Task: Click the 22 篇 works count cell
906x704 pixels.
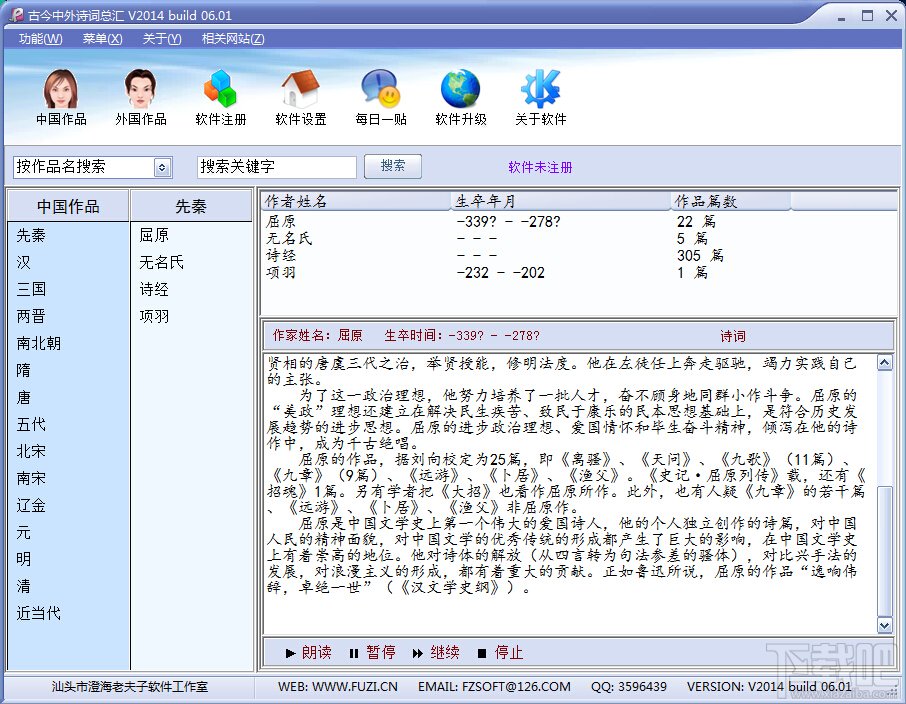Action: click(696, 221)
